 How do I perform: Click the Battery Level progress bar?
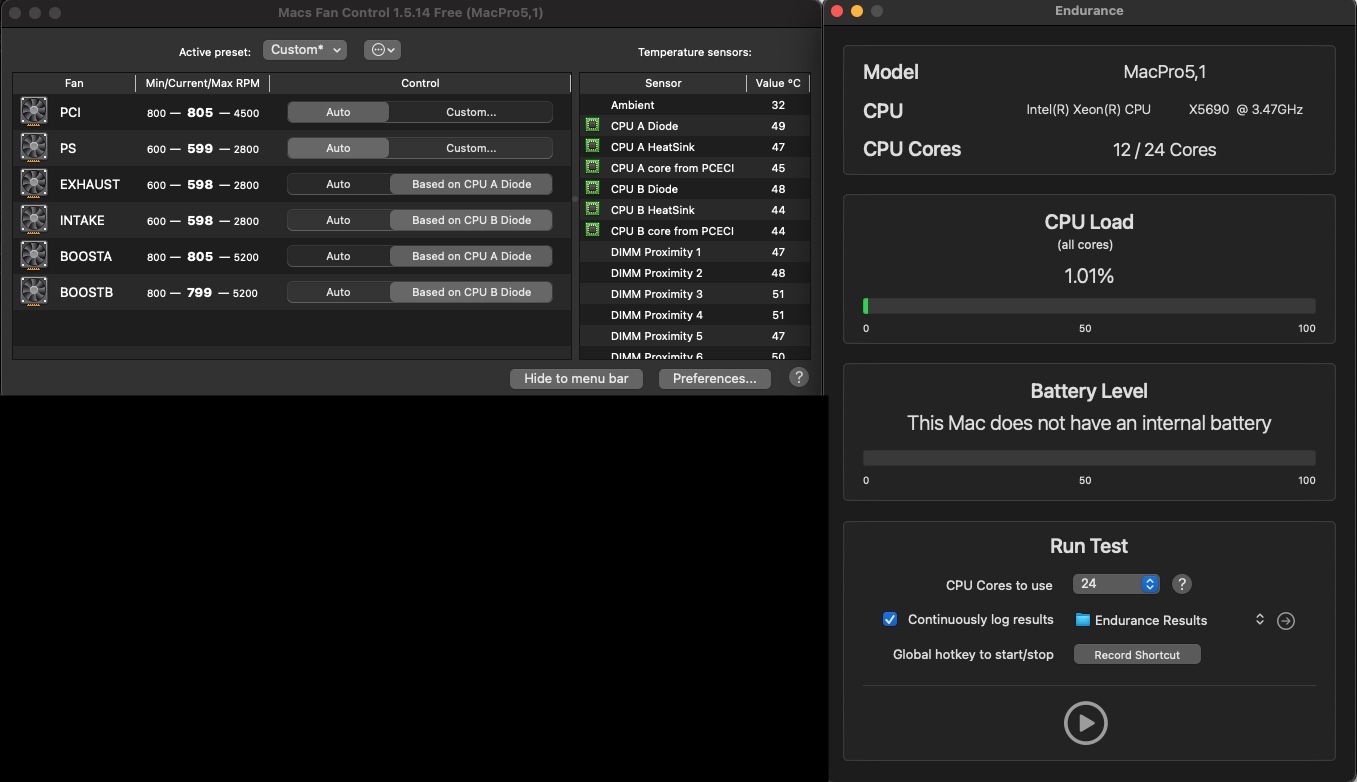1089,458
